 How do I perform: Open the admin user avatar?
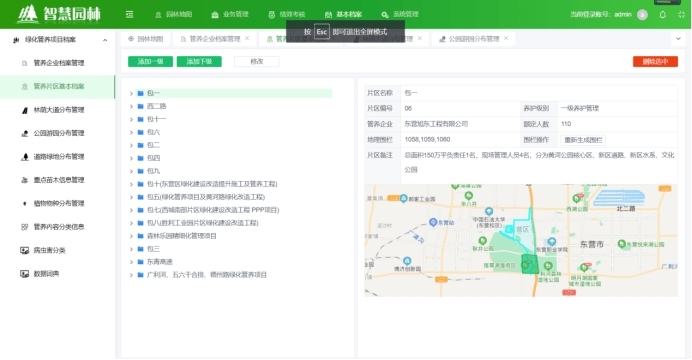pyautogui.click(x=643, y=15)
